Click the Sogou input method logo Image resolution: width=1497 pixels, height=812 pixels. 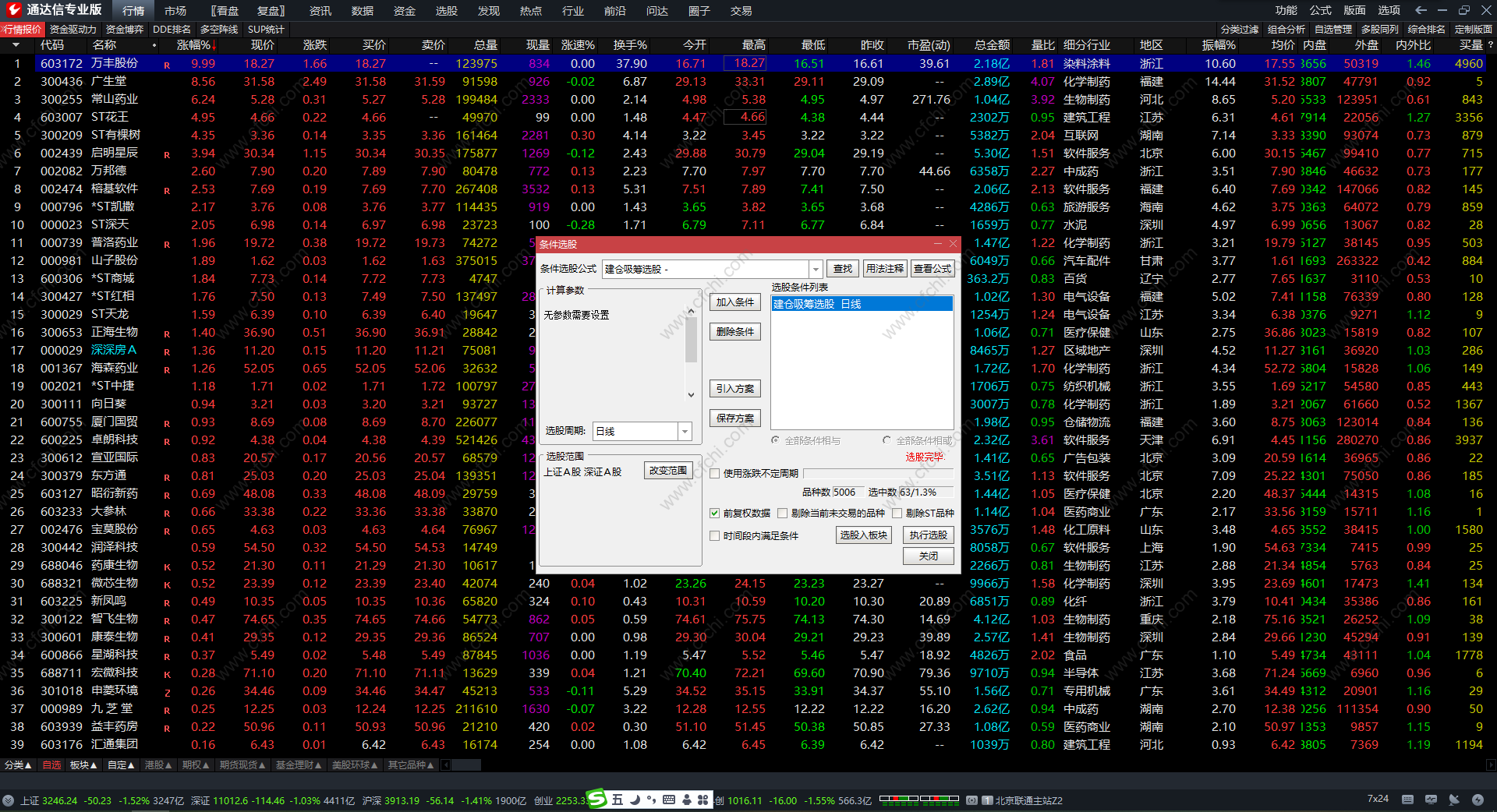pos(596,799)
